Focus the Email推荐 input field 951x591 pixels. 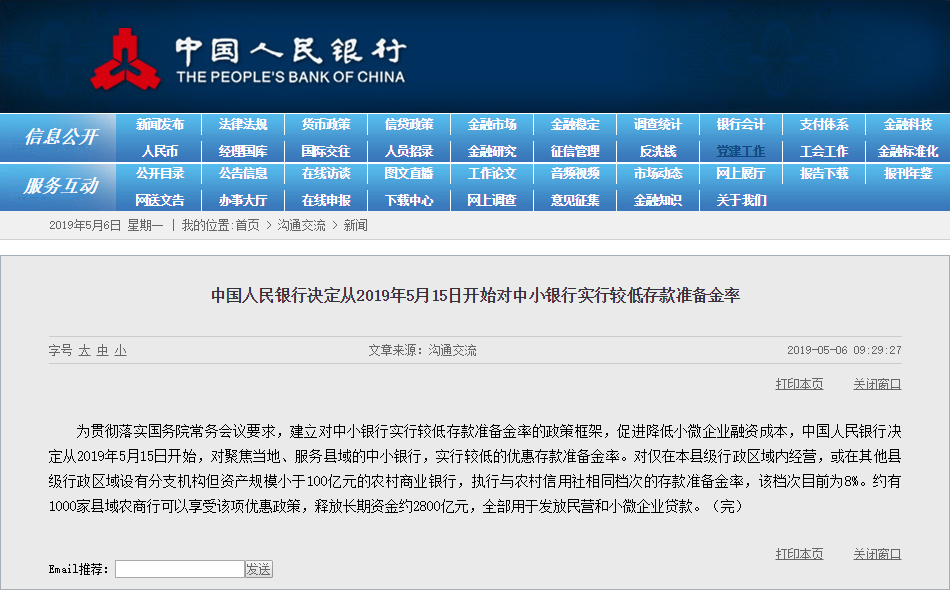[x=180, y=569]
